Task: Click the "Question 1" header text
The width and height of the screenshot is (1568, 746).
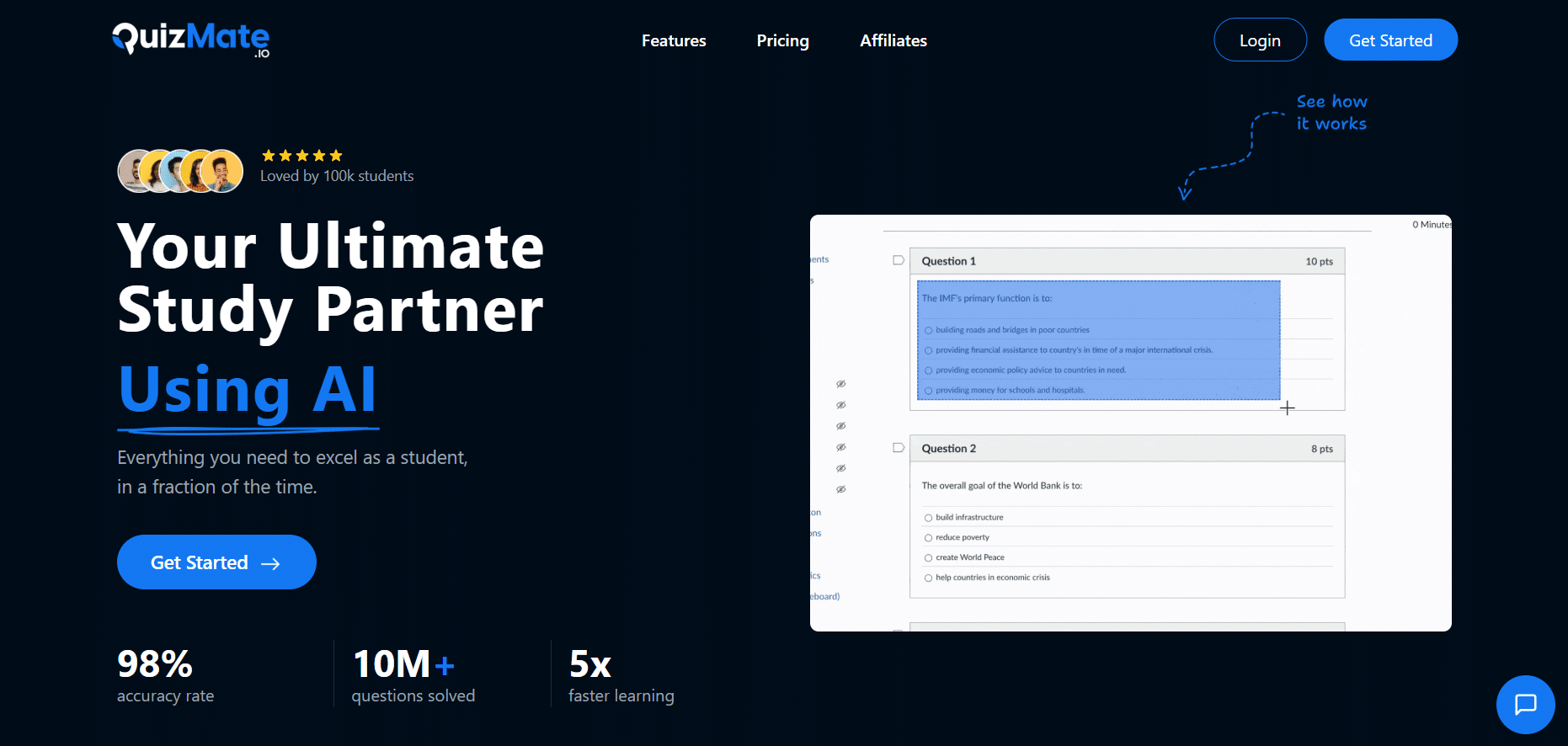Action: [x=948, y=261]
